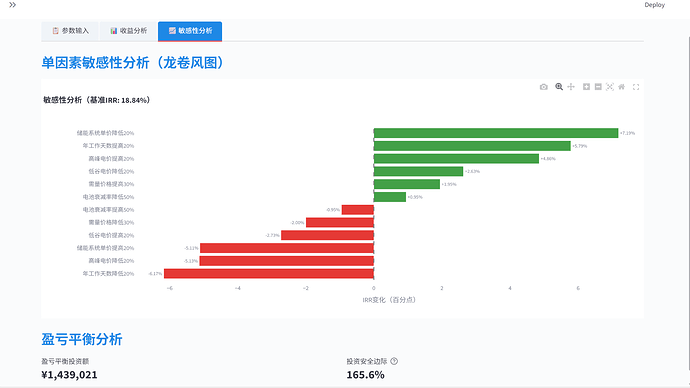Click the +5.79% bar value label
Screen dimensions: 690x388
coord(580,146)
